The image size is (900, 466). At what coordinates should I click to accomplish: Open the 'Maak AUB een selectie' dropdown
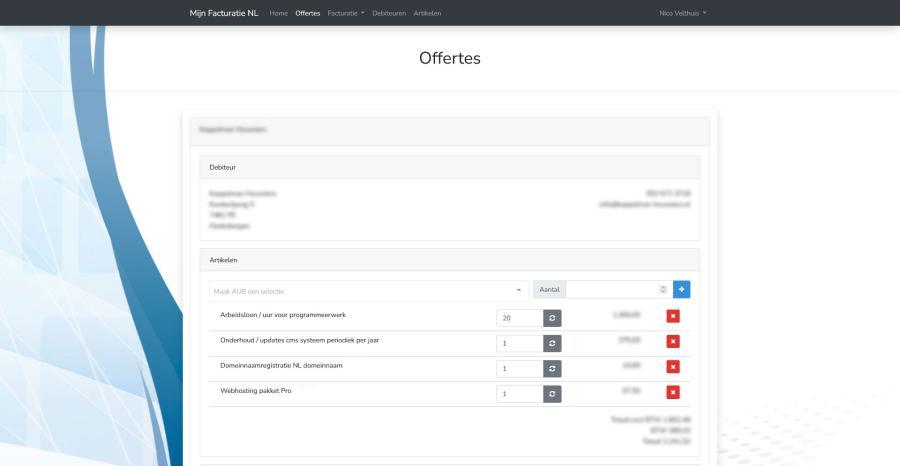[368, 290]
